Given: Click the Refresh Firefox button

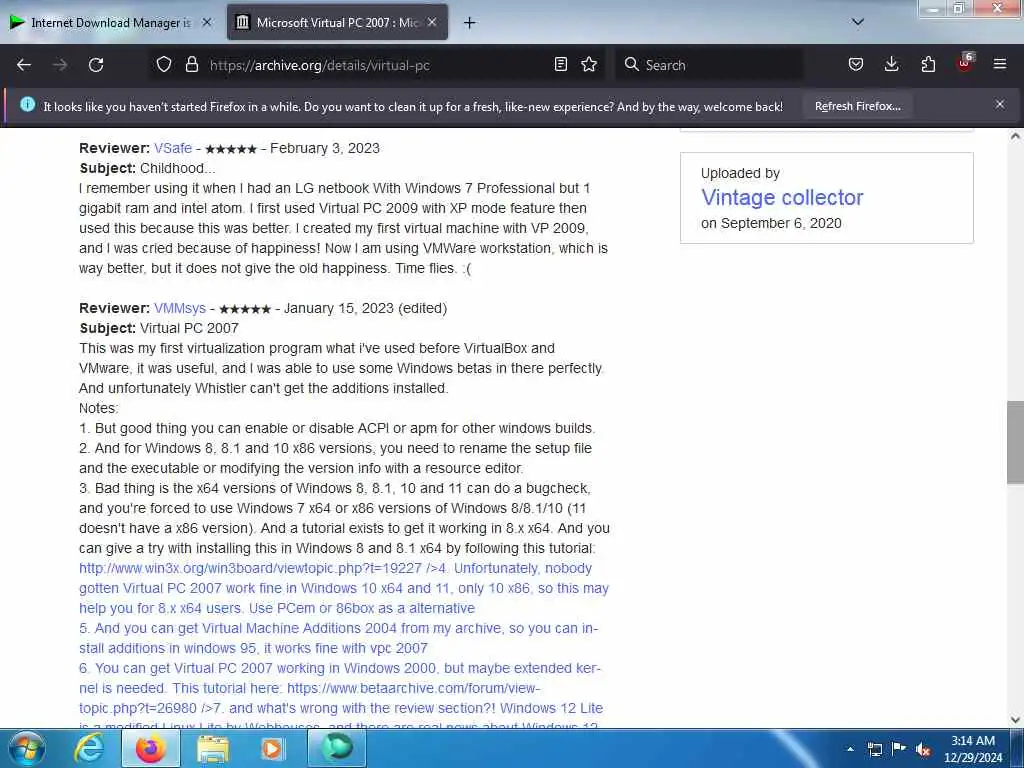Looking at the screenshot, I should pos(857,106).
